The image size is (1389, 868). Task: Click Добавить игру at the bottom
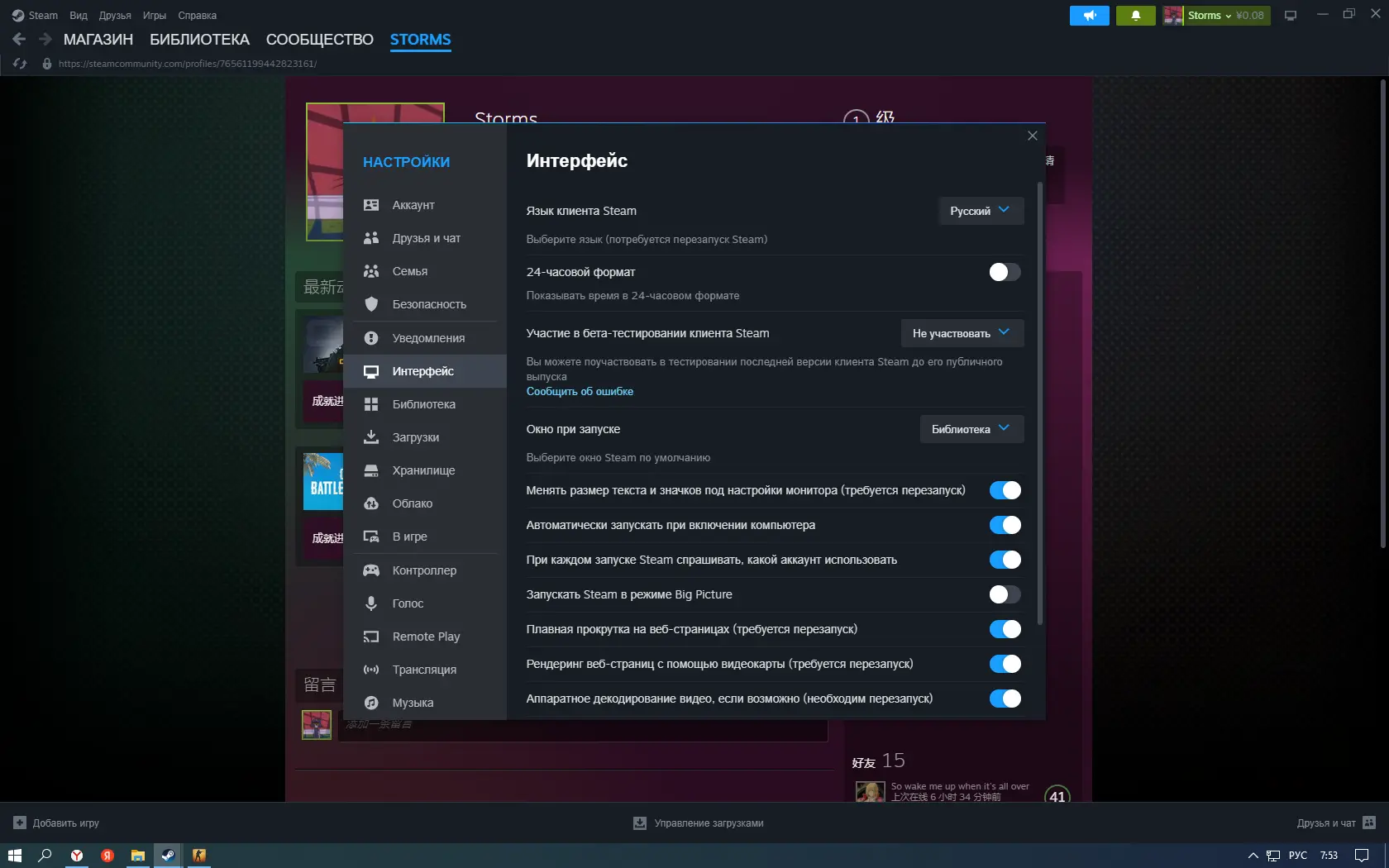pos(66,823)
